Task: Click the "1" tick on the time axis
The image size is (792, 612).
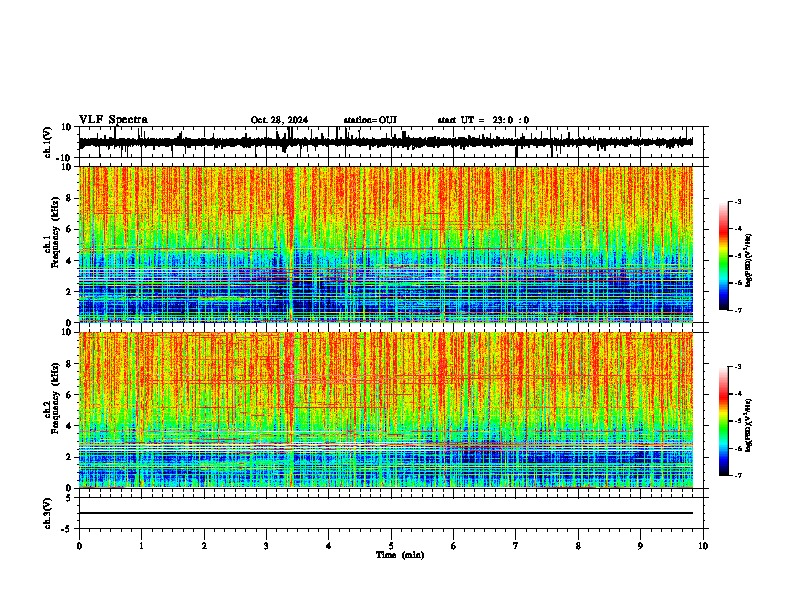Action: 142,546
